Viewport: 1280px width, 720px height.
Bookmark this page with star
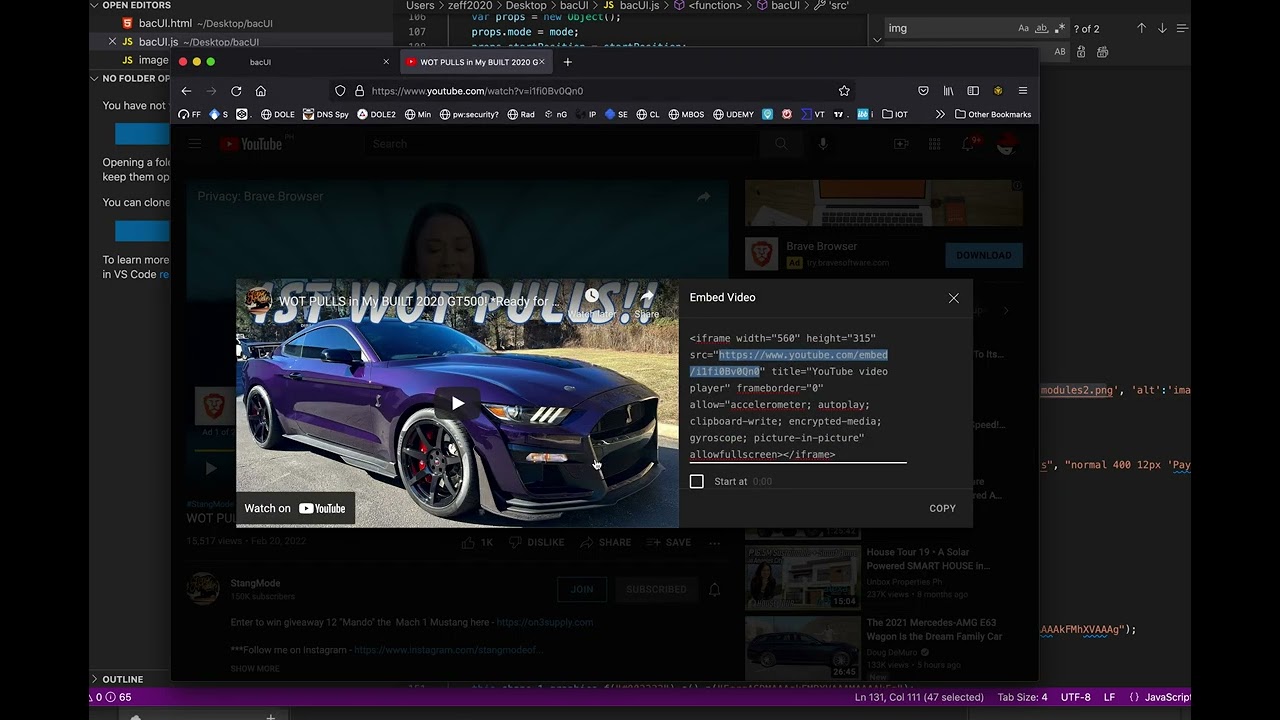pyautogui.click(x=844, y=91)
